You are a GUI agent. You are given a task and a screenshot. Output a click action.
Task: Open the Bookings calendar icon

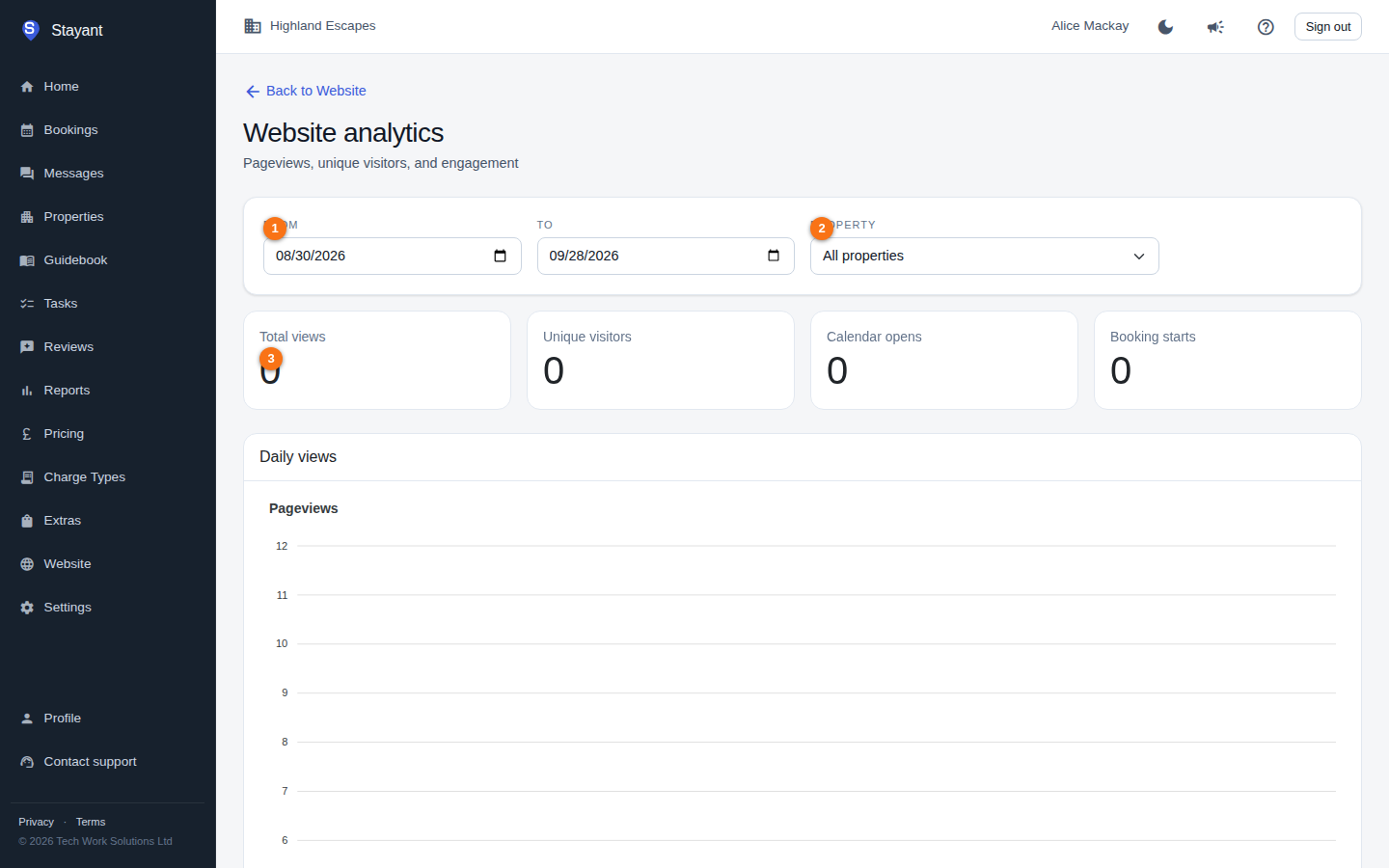point(27,130)
